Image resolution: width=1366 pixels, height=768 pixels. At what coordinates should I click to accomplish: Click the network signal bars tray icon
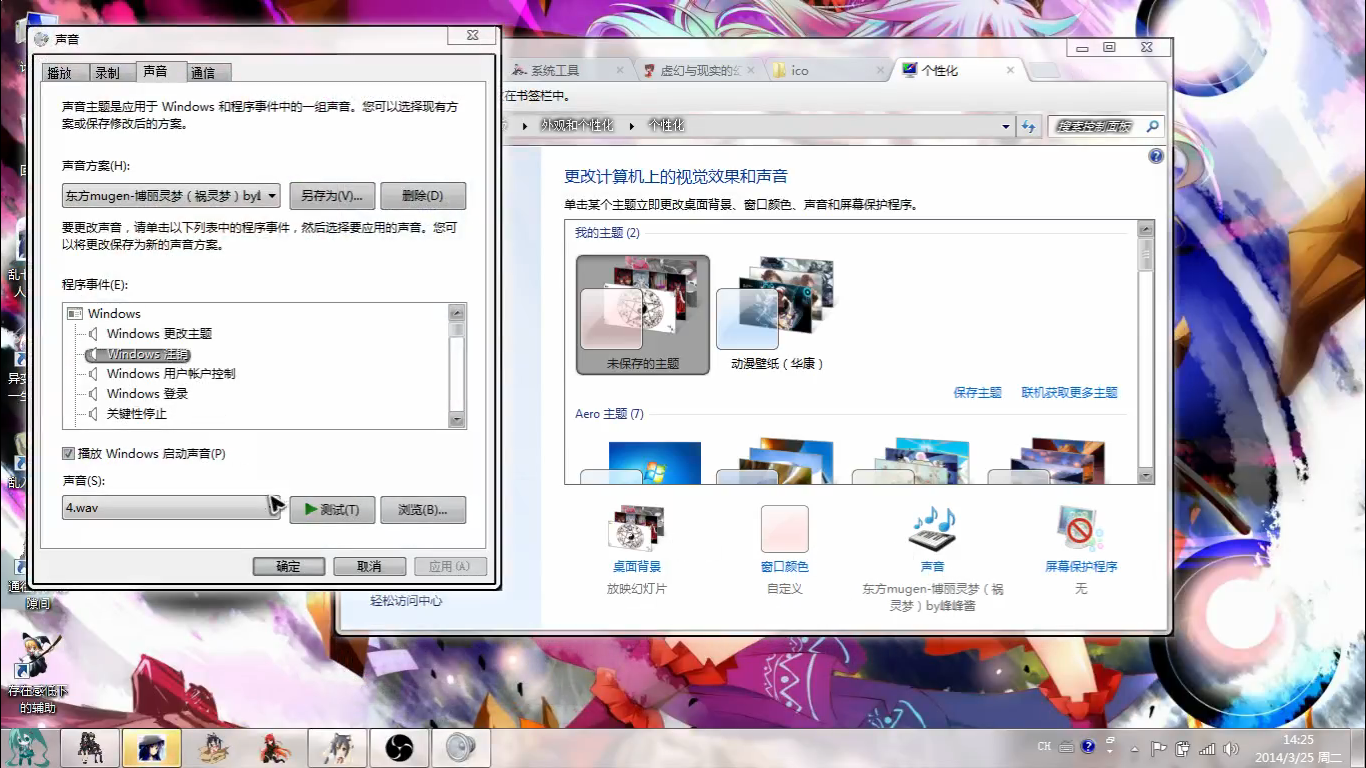click(x=1207, y=748)
